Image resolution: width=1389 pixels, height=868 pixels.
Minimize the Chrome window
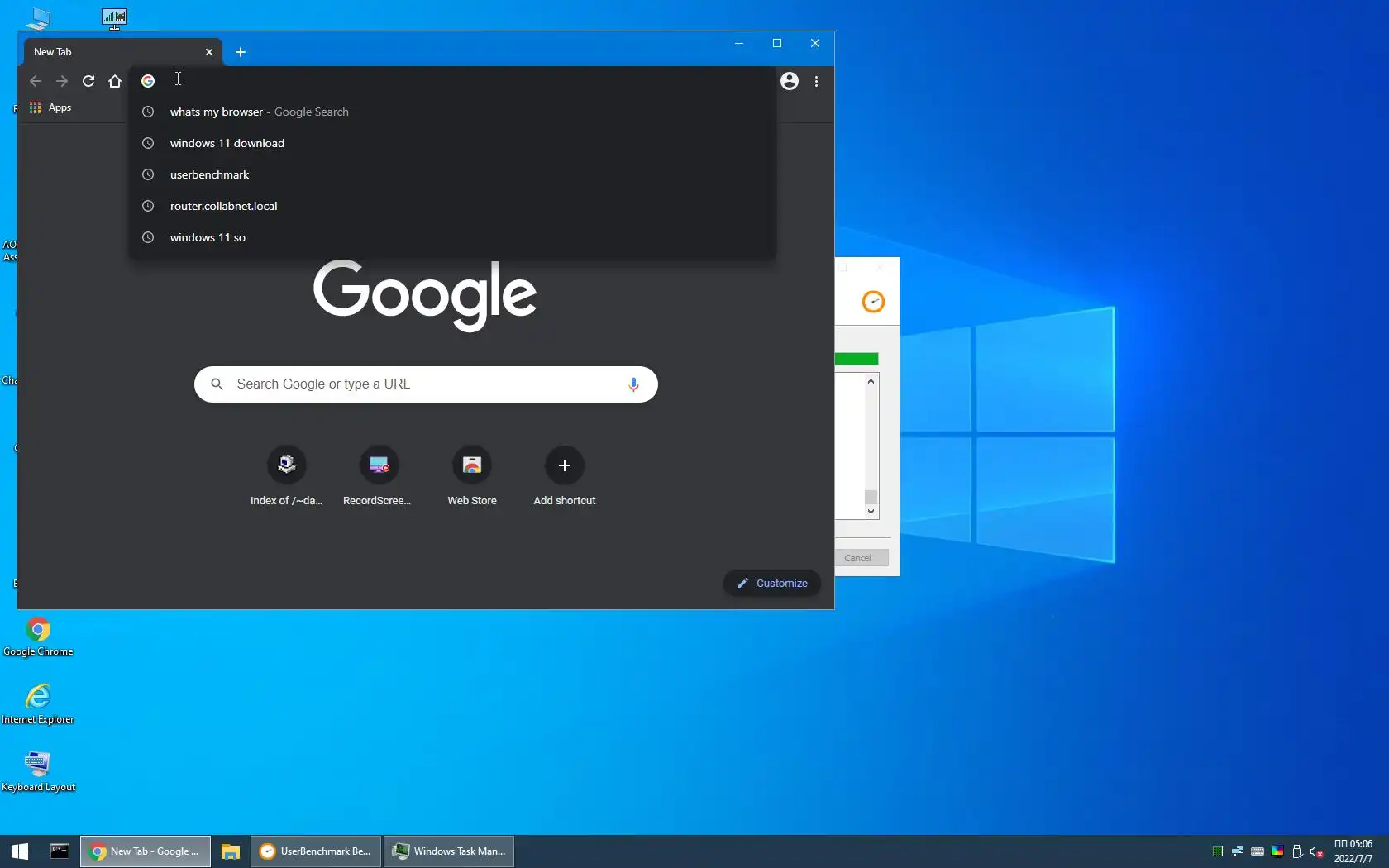739,43
